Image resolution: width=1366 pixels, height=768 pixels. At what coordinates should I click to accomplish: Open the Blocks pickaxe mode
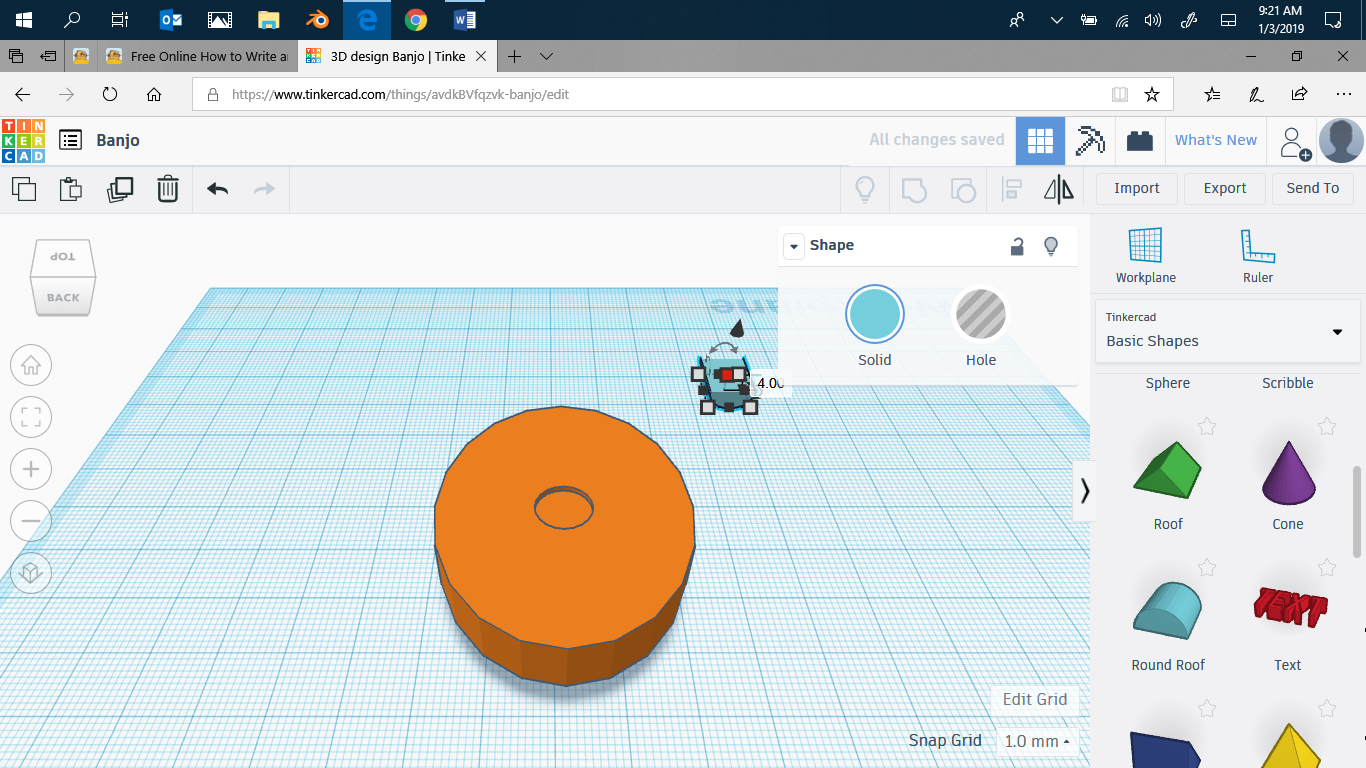tap(1090, 141)
